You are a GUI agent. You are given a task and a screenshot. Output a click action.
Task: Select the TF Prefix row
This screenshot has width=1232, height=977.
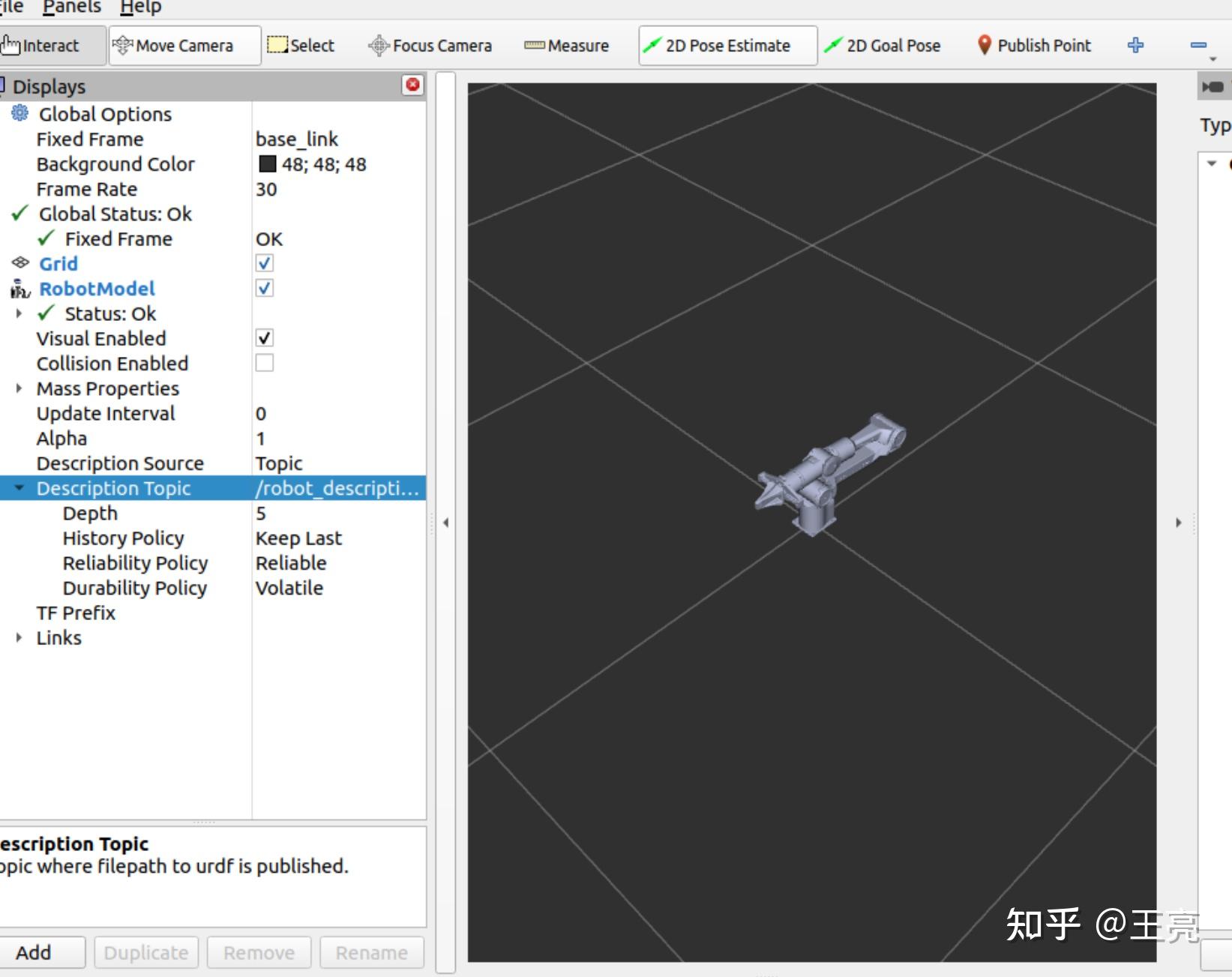(213, 613)
